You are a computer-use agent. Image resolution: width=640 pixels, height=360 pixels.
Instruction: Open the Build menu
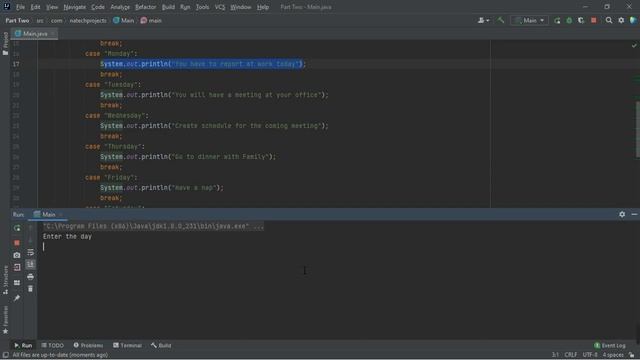click(168, 7)
